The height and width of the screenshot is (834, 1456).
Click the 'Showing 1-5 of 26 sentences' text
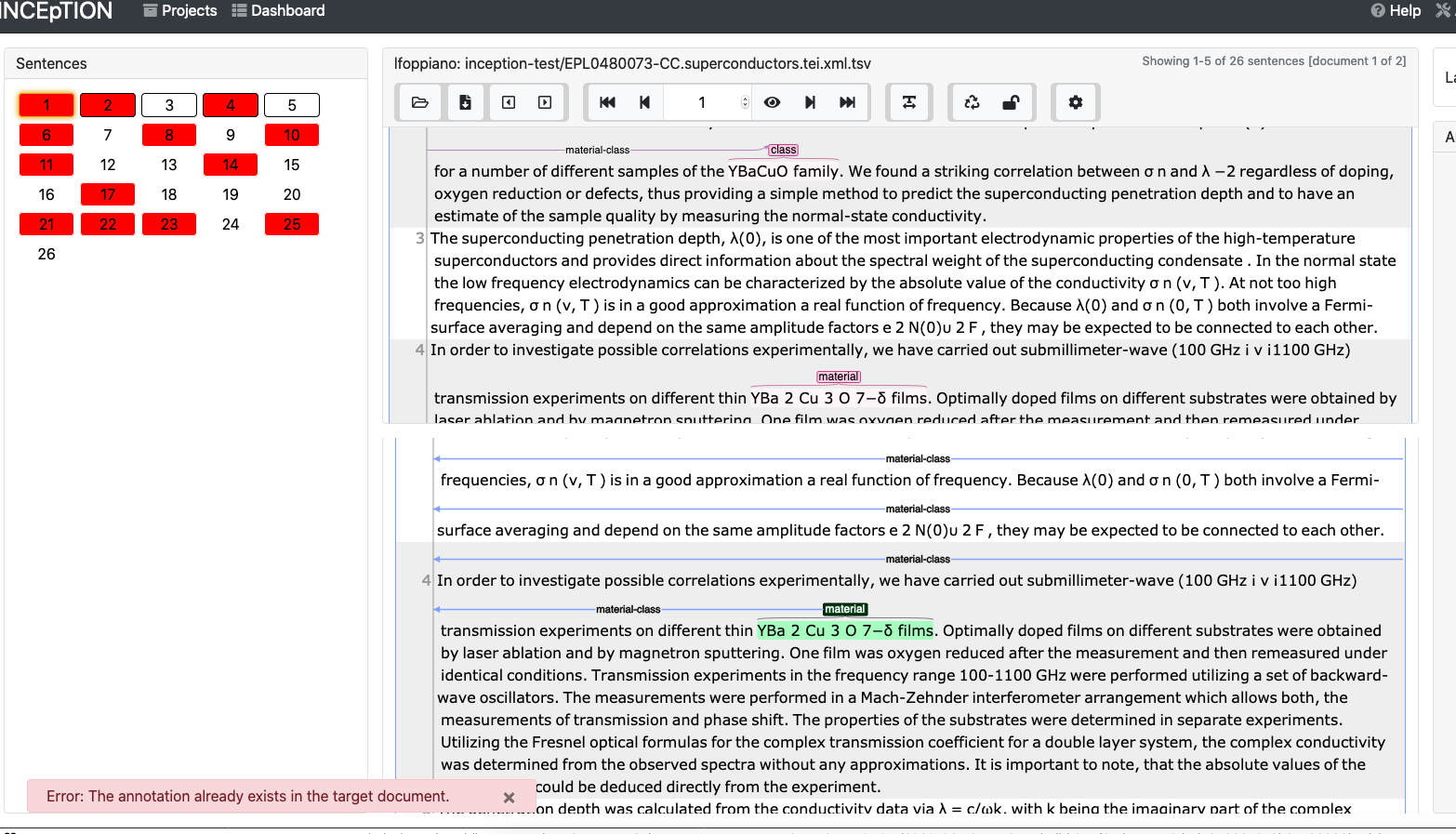[x=1274, y=60]
